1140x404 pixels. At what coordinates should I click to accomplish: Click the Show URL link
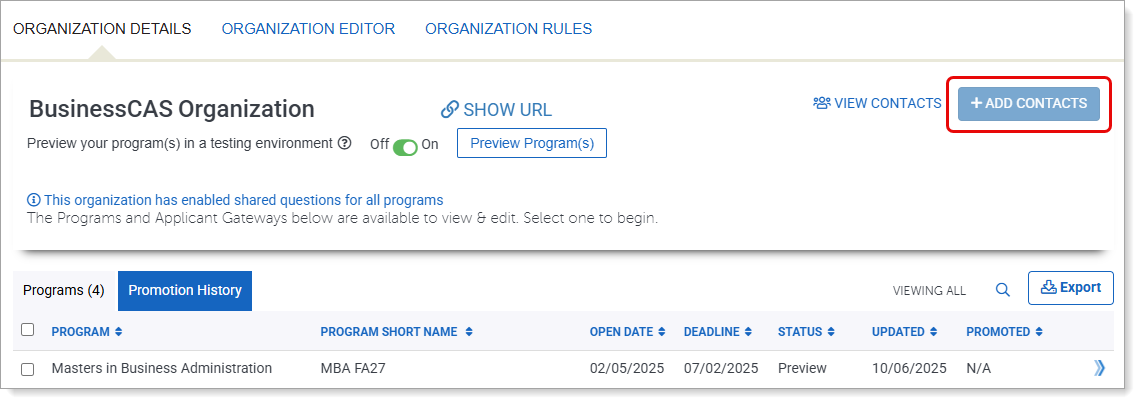tap(496, 110)
